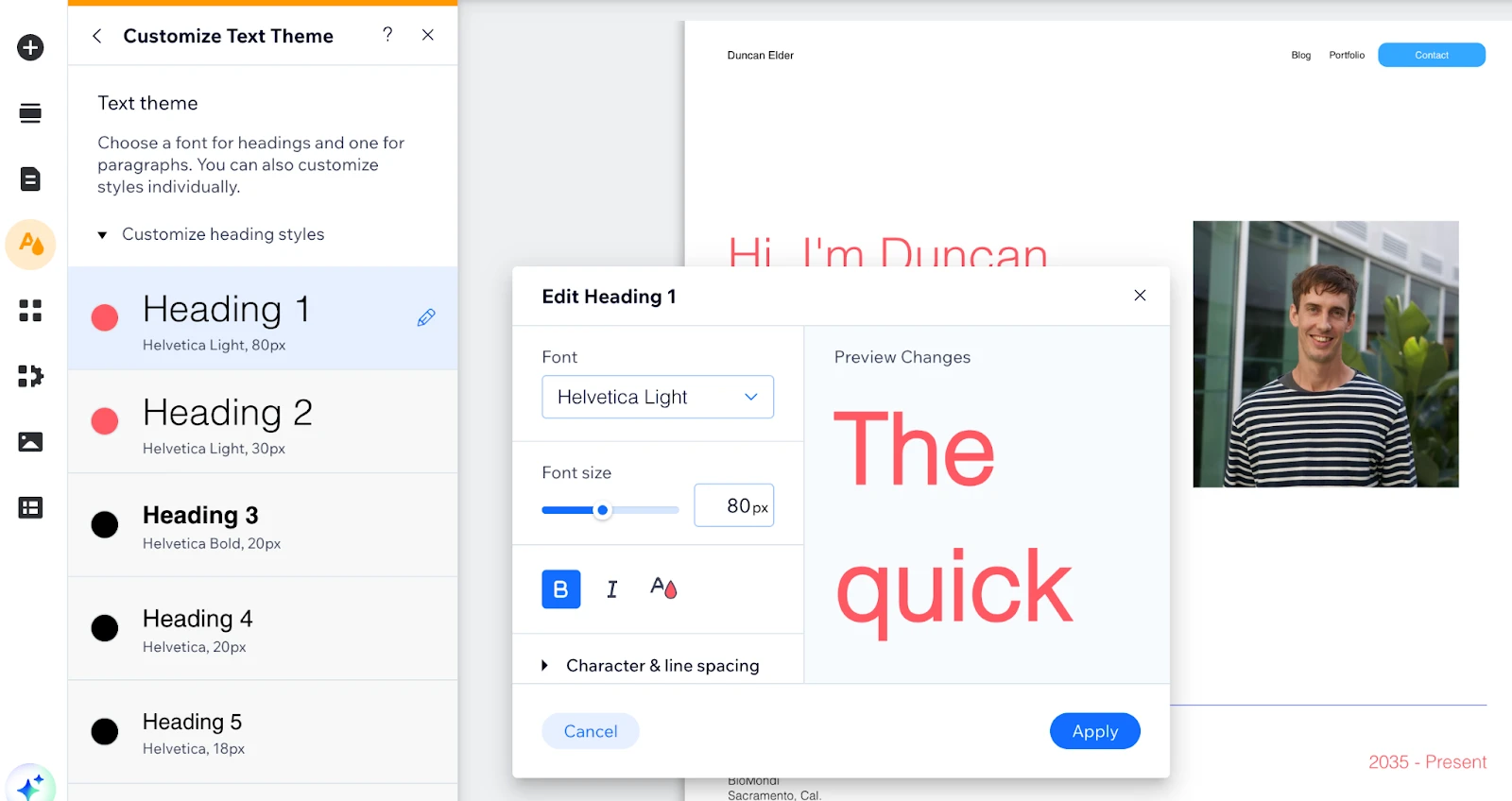Toggle Bold formatting off
This screenshot has height=801, width=1512.
coord(560,589)
